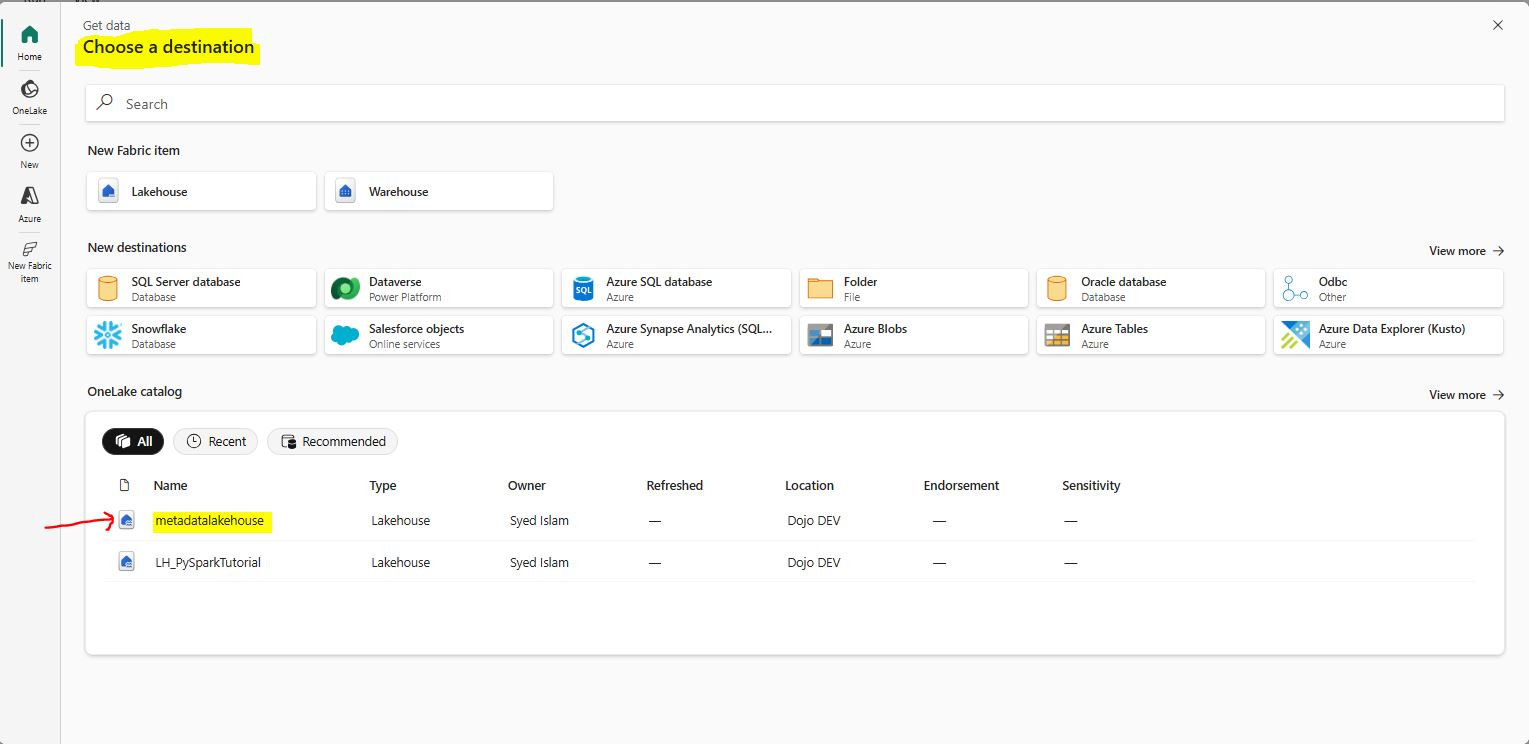Open OneLake in the left sidebar
Image resolution: width=1529 pixels, height=744 pixels.
[29, 97]
